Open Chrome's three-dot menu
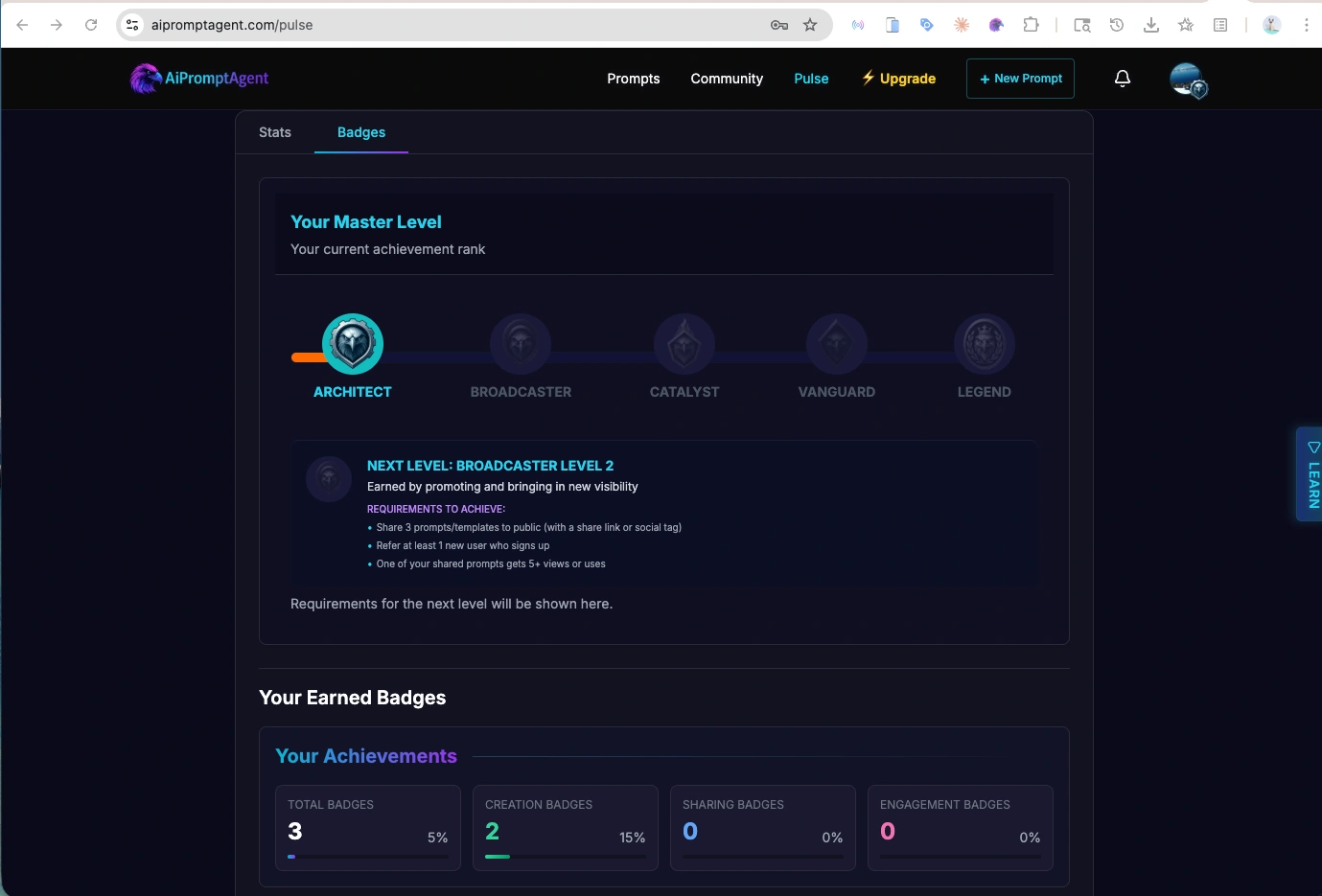1322x896 pixels. click(x=1306, y=25)
